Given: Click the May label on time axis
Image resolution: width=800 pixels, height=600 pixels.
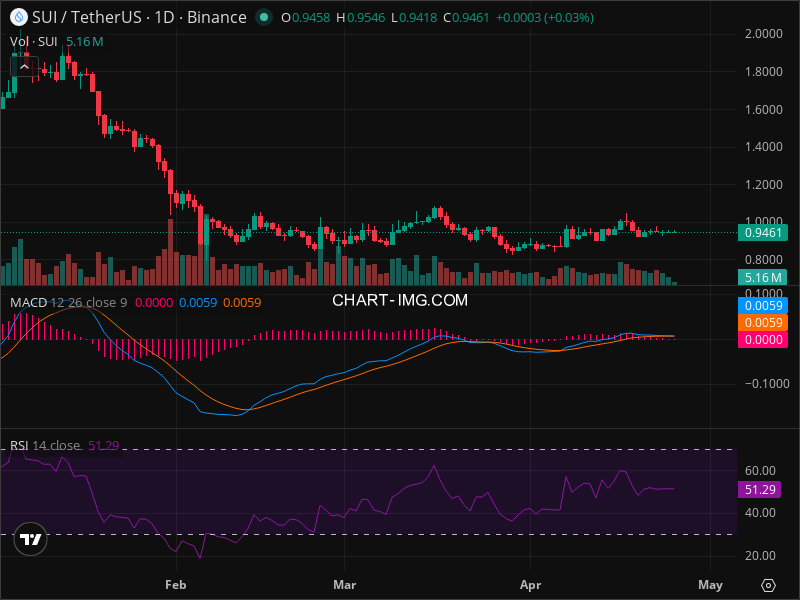Looking at the screenshot, I should [710, 585].
